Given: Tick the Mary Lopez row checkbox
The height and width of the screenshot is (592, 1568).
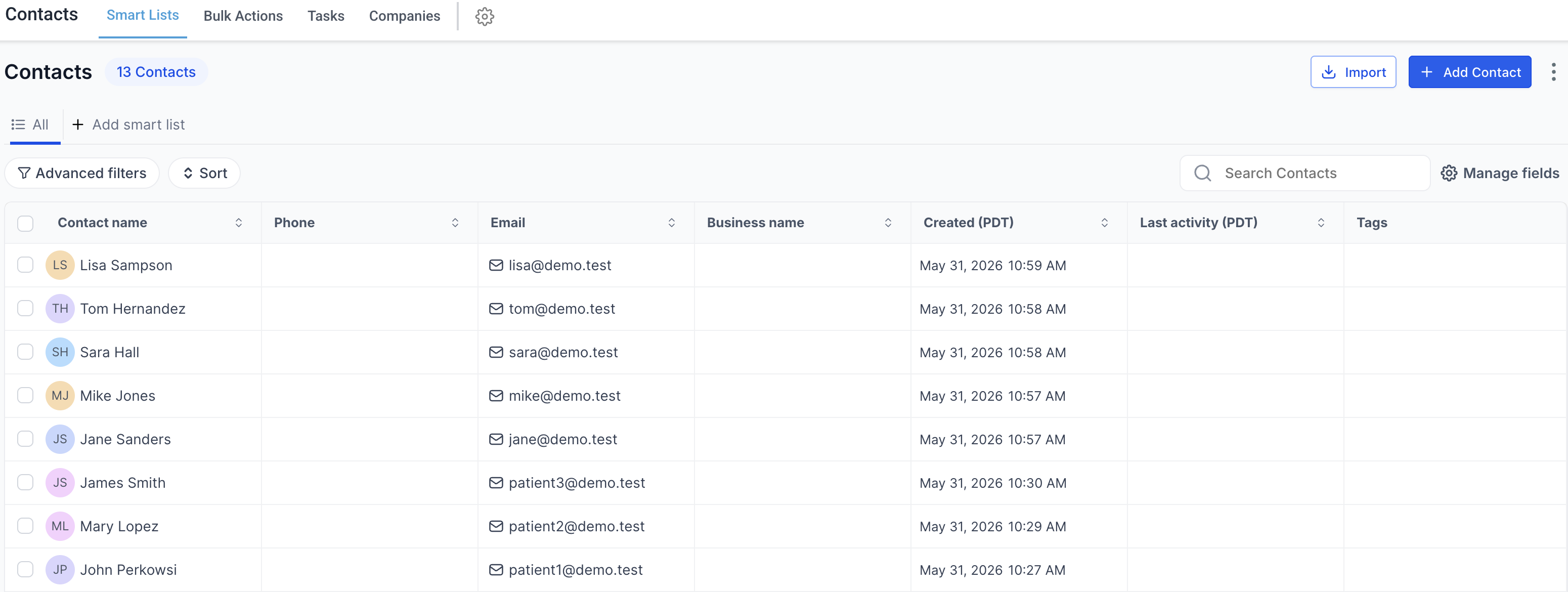Looking at the screenshot, I should (x=25, y=526).
